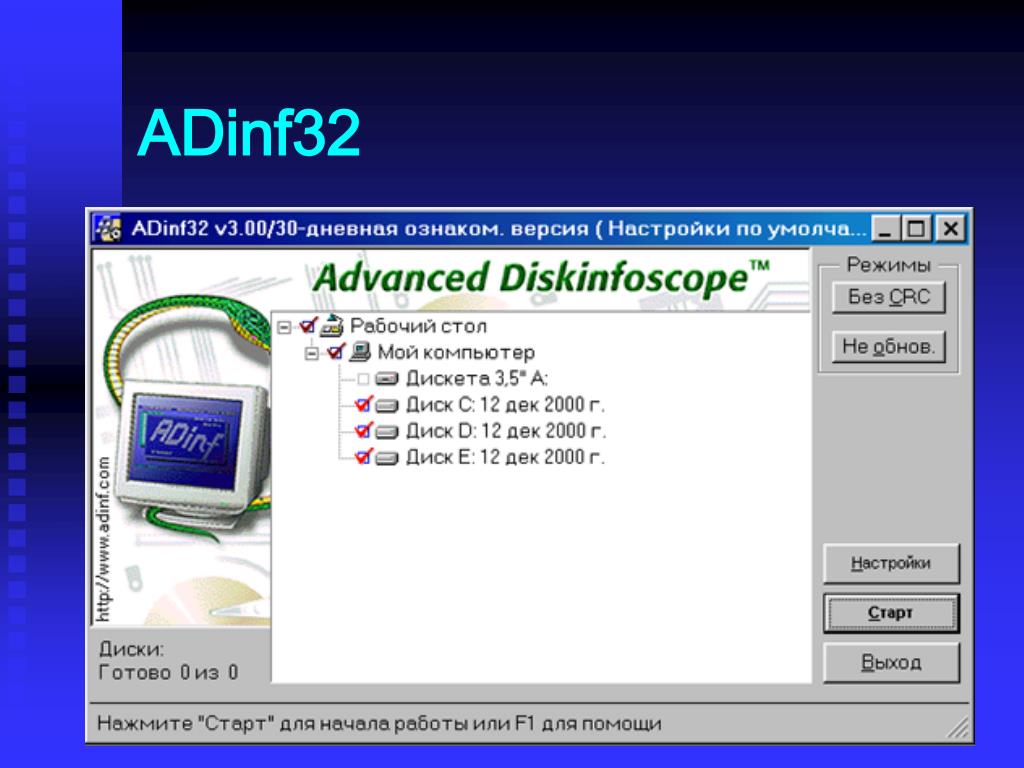1024x768 pixels.
Task: Click the http://www.adinf.com vertical link
Action: (x=103, y=538)
